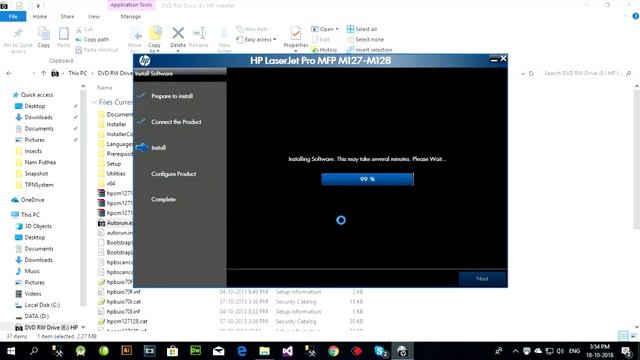Image resolution: width=640 pixels, height=360 pixels.
Task: Click Rename icon in ribbon
Action: click(x=199, y=33)
